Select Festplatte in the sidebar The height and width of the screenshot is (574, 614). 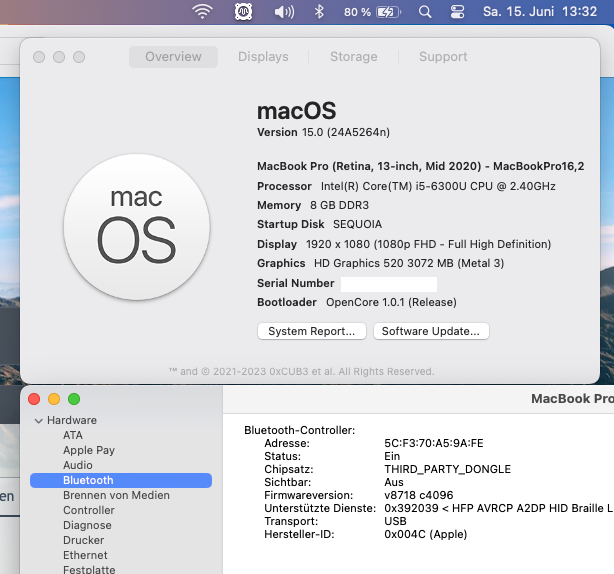tap(89, 569)
